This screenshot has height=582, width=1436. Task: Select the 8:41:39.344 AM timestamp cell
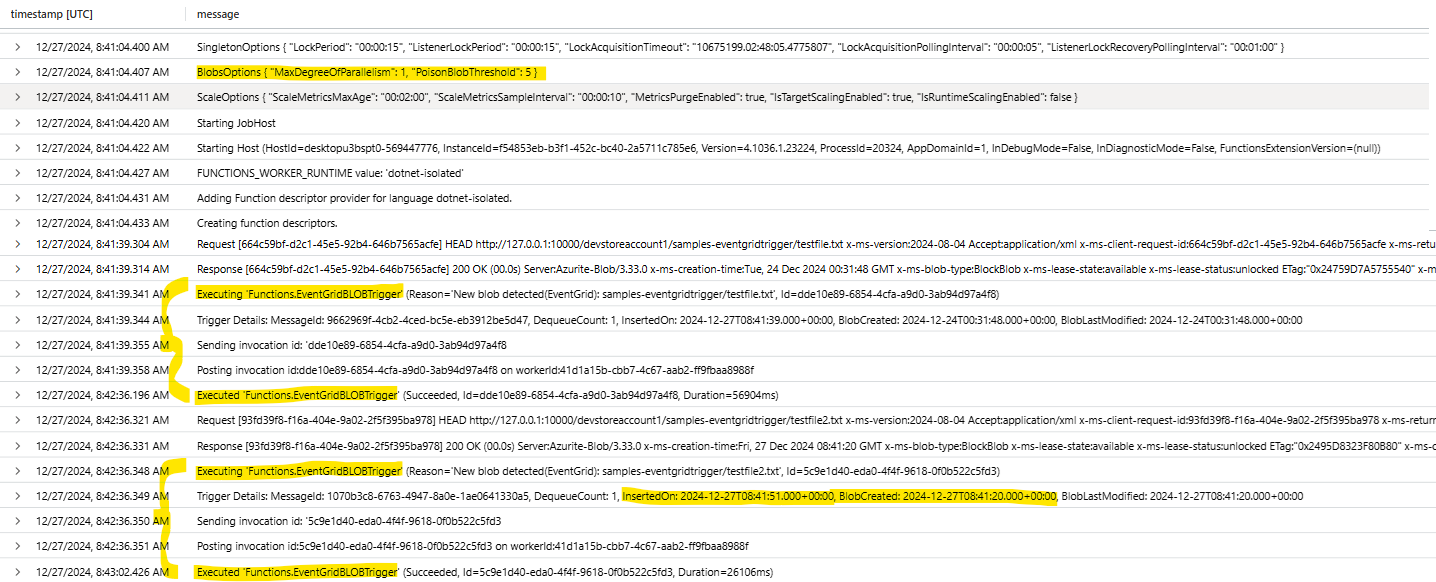(102, 320)
